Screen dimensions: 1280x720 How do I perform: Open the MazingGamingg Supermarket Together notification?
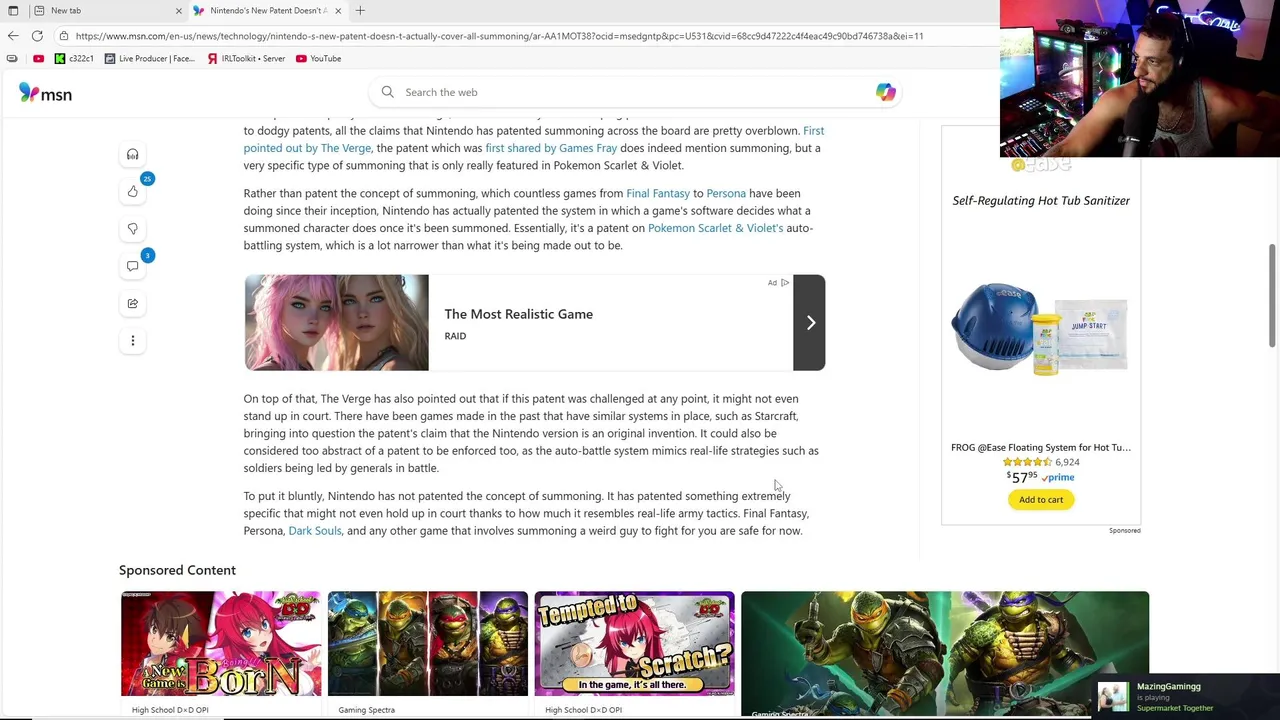pyautogui.click(x=1187, y=697)
